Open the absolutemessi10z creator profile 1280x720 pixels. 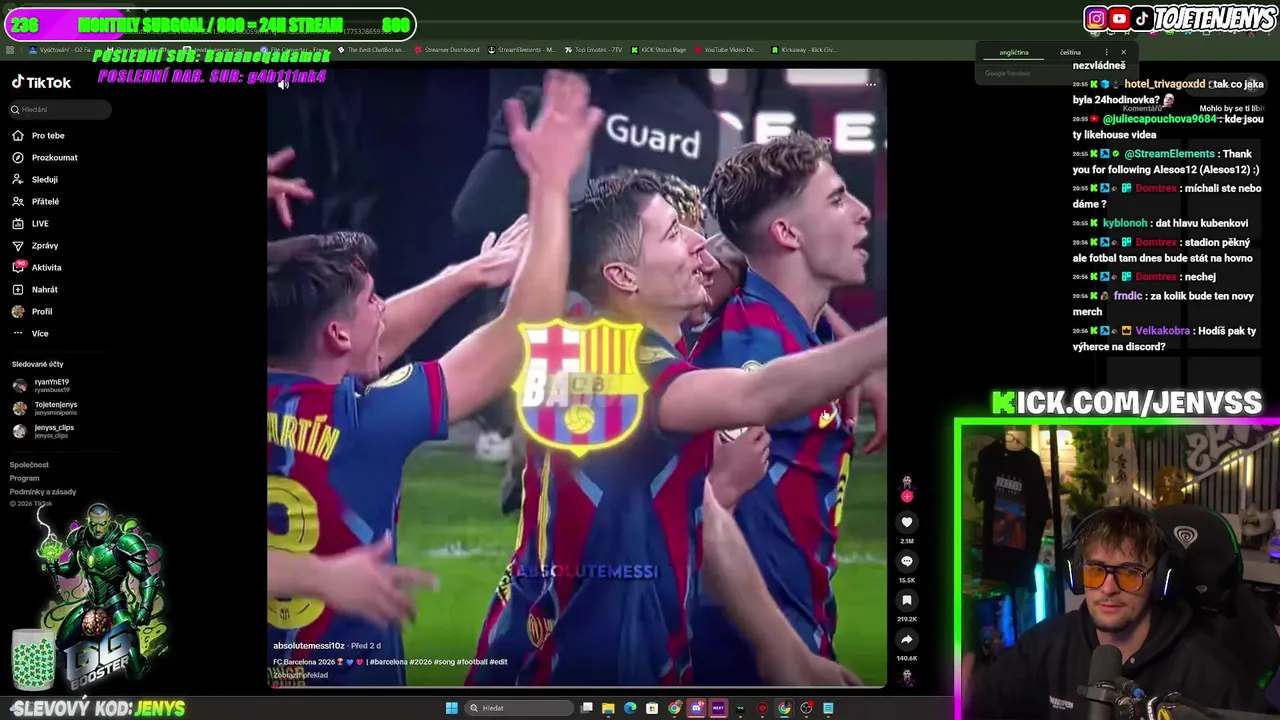309,646
